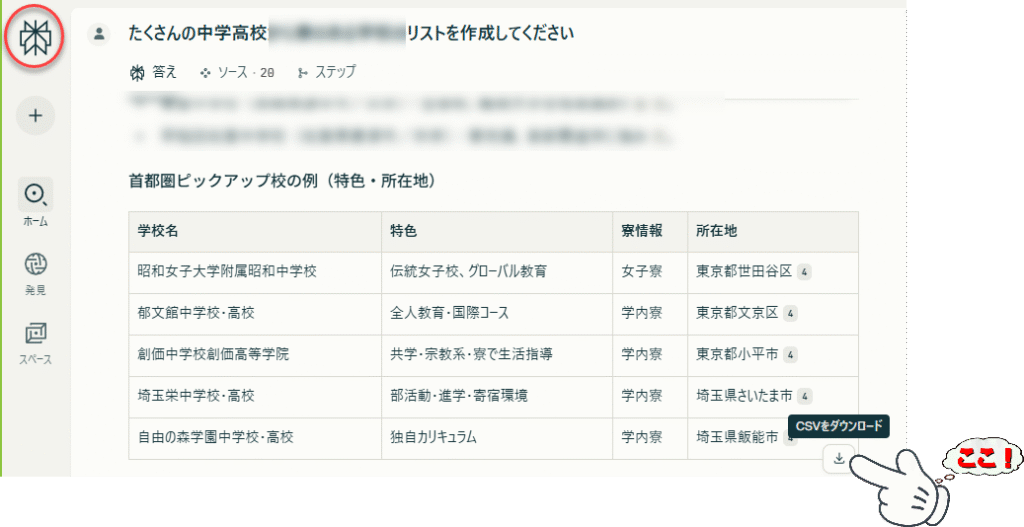Switch to the ソース・20 tab

237,72
